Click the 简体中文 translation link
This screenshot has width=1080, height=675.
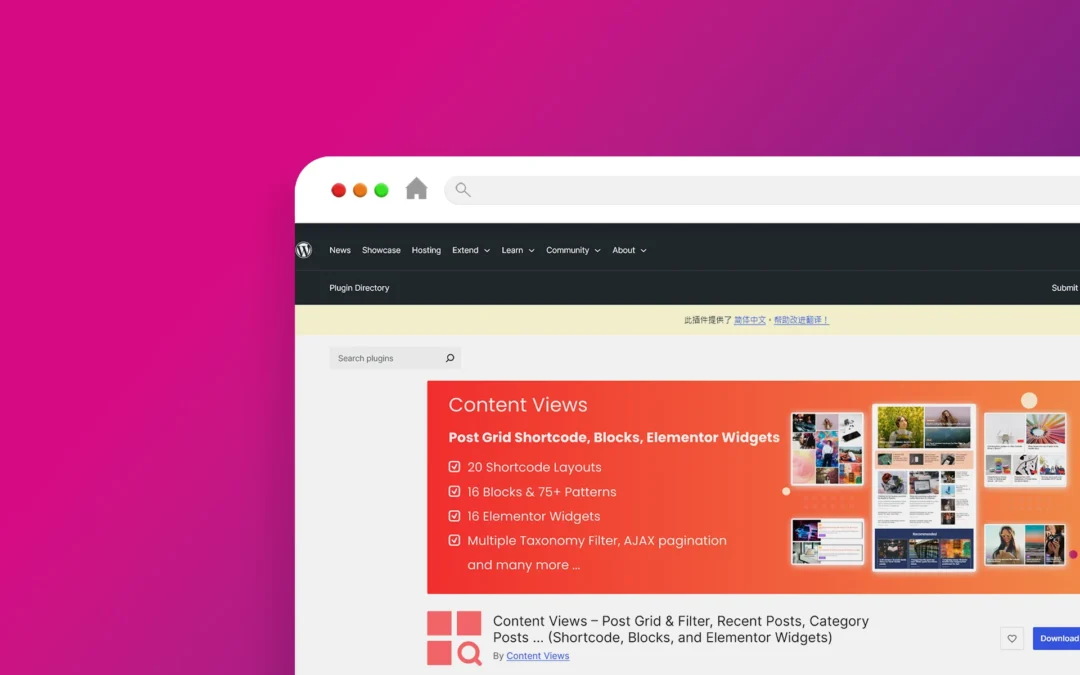pyautogui.click(x=749, y=320)
